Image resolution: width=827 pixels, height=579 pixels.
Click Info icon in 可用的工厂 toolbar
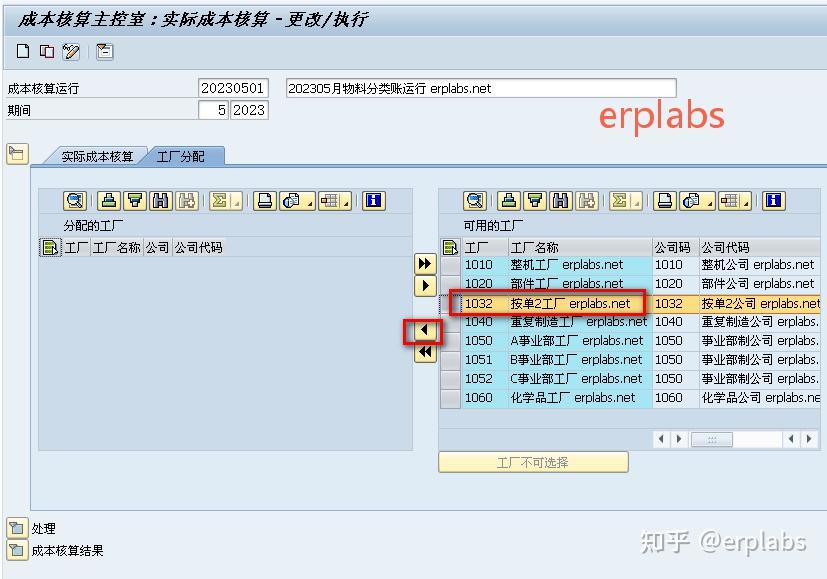click(x=774, y=200)
